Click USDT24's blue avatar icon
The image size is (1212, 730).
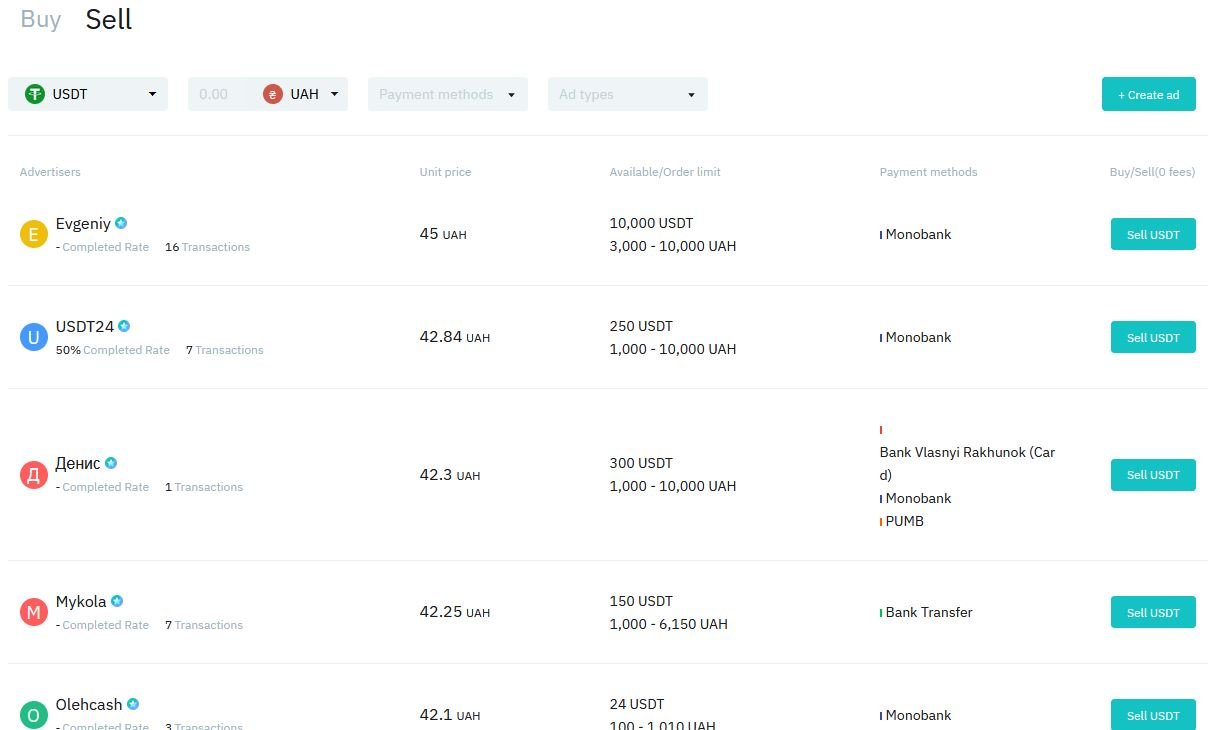click(x=34, y=338)
